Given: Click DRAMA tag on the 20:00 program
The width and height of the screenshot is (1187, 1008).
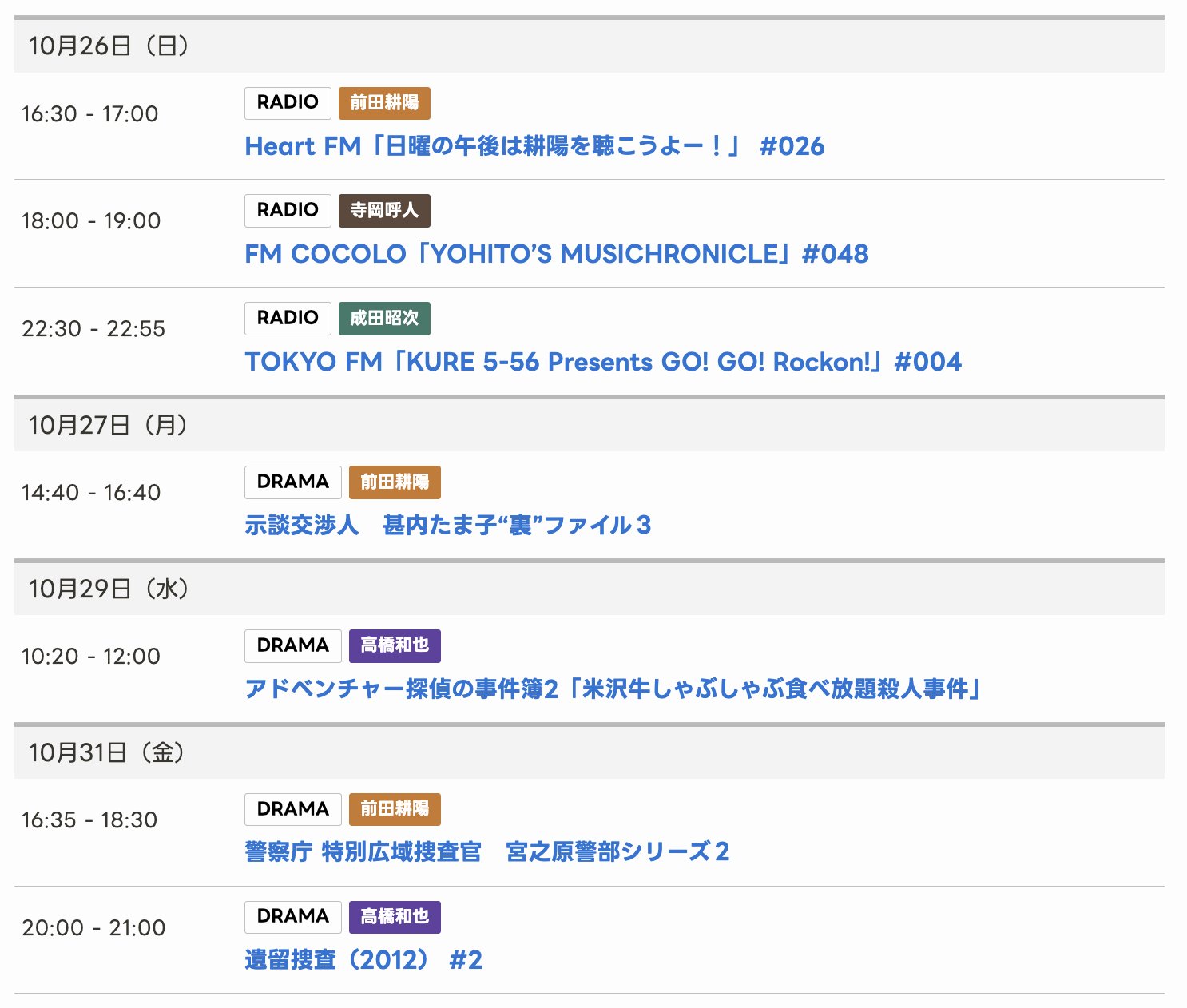Looking at the screenshot, I should click(x=292, y=917).
